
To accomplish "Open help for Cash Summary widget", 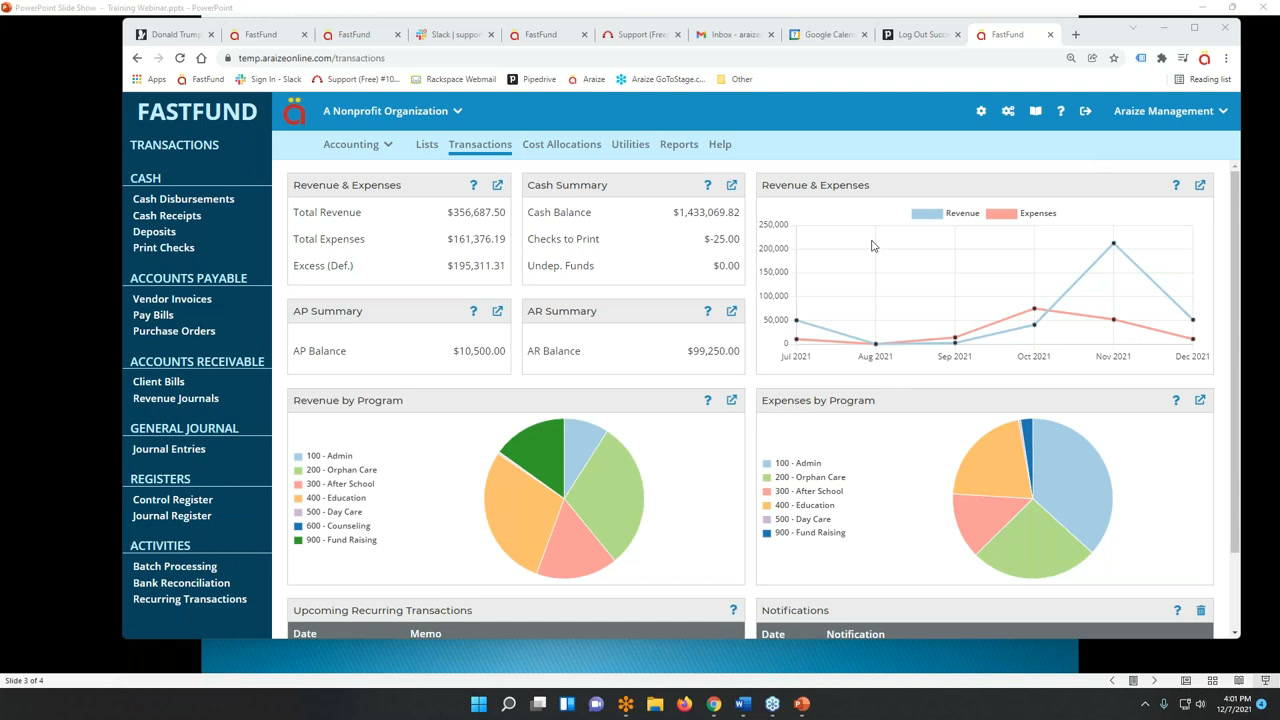I will [708, 185].
